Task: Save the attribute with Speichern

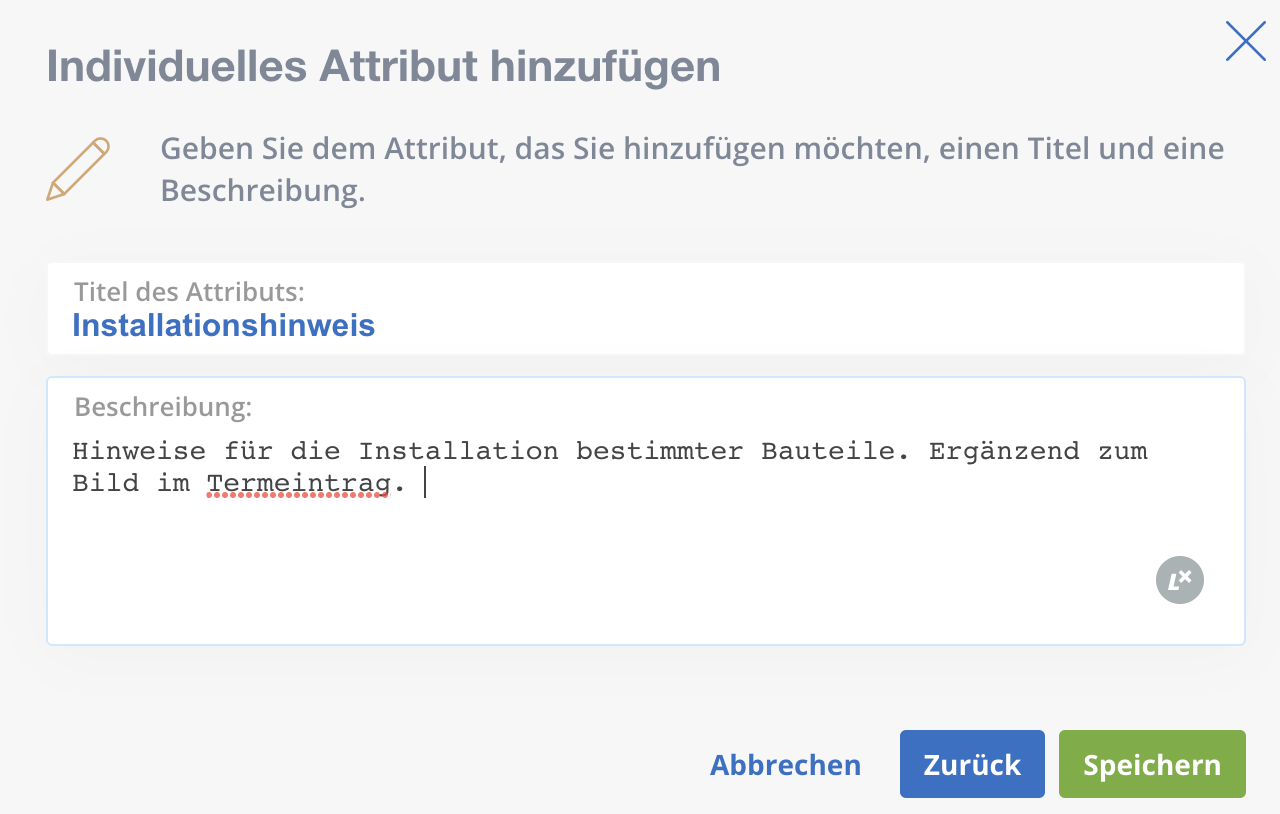Action: [1152, 764]
